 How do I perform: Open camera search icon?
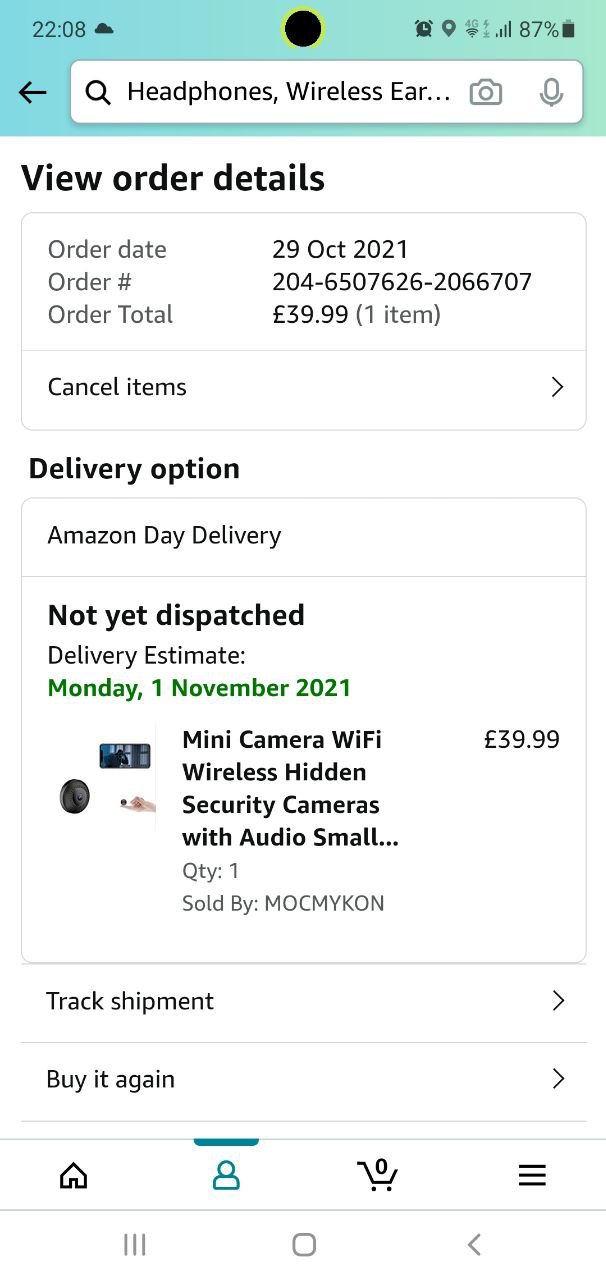click(486, 93)
